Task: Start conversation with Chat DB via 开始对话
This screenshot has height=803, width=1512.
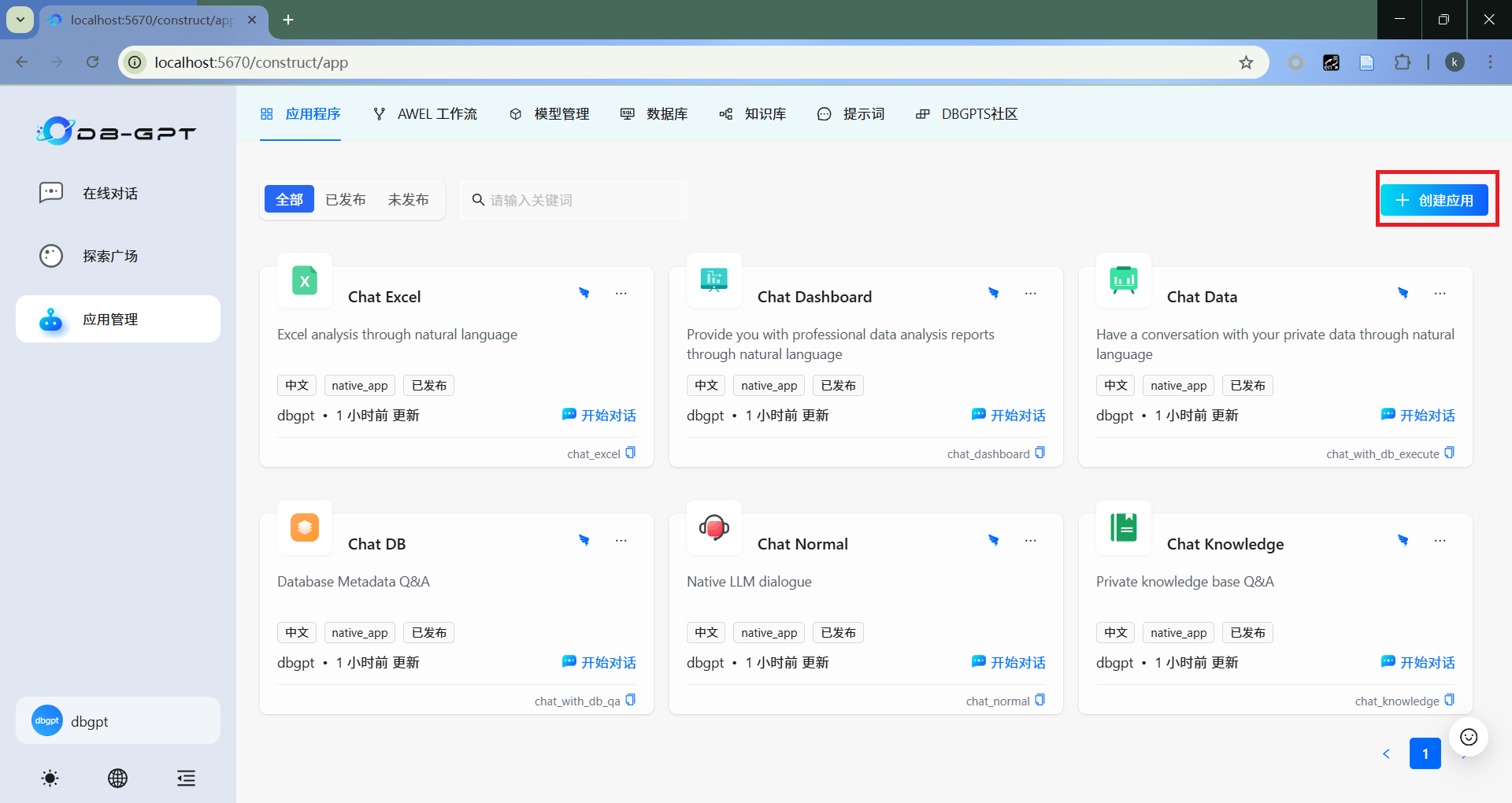Action: click(599, 662)
